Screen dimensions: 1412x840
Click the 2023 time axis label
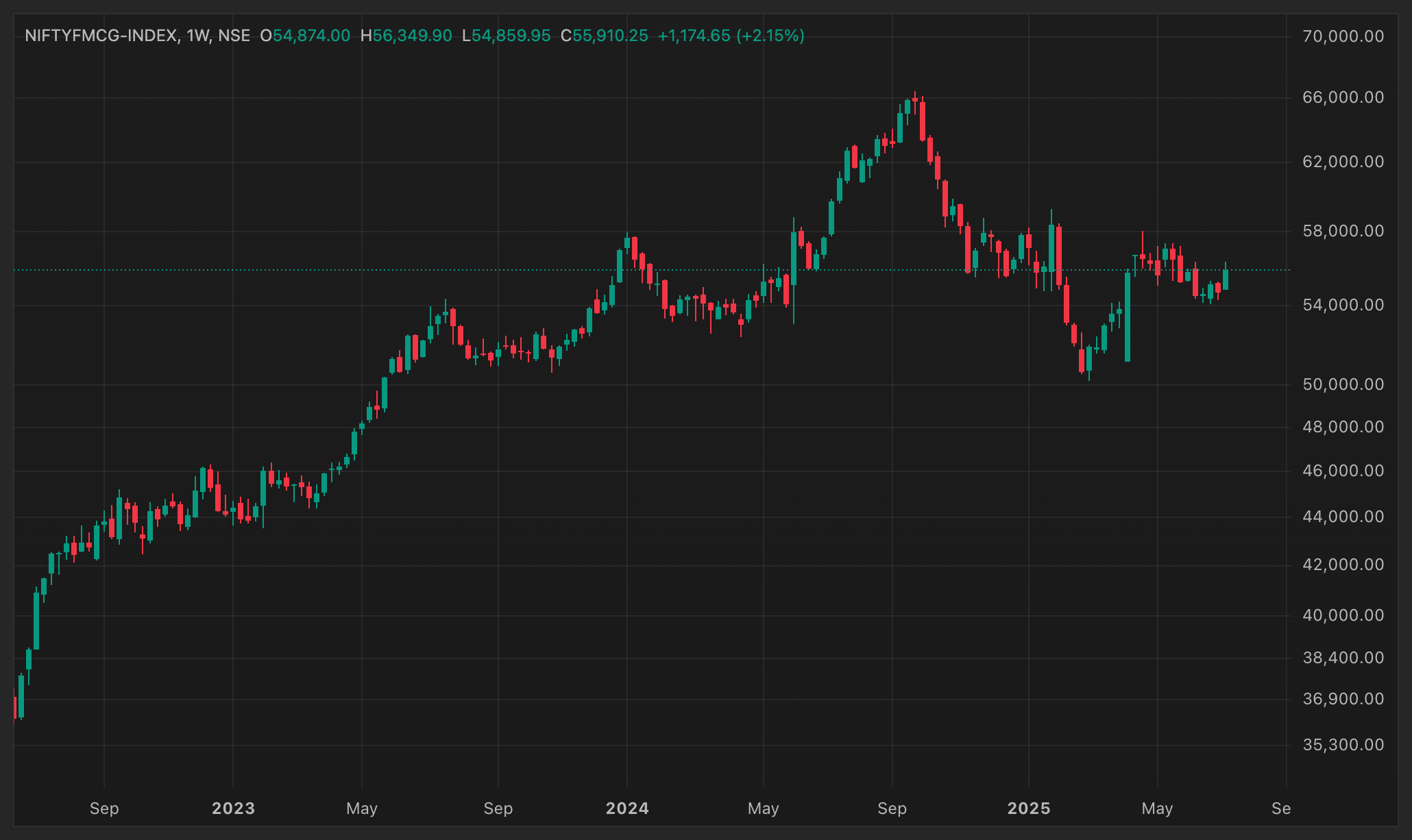pyautogui.click(x=233, y=808)
